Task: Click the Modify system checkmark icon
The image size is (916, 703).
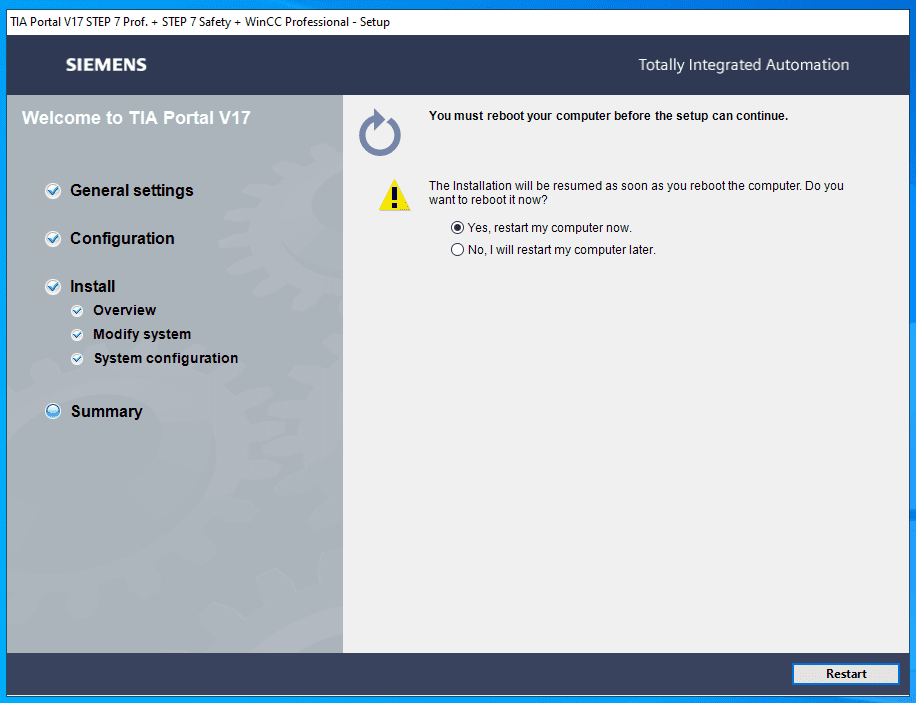Action: pos(77,335)
